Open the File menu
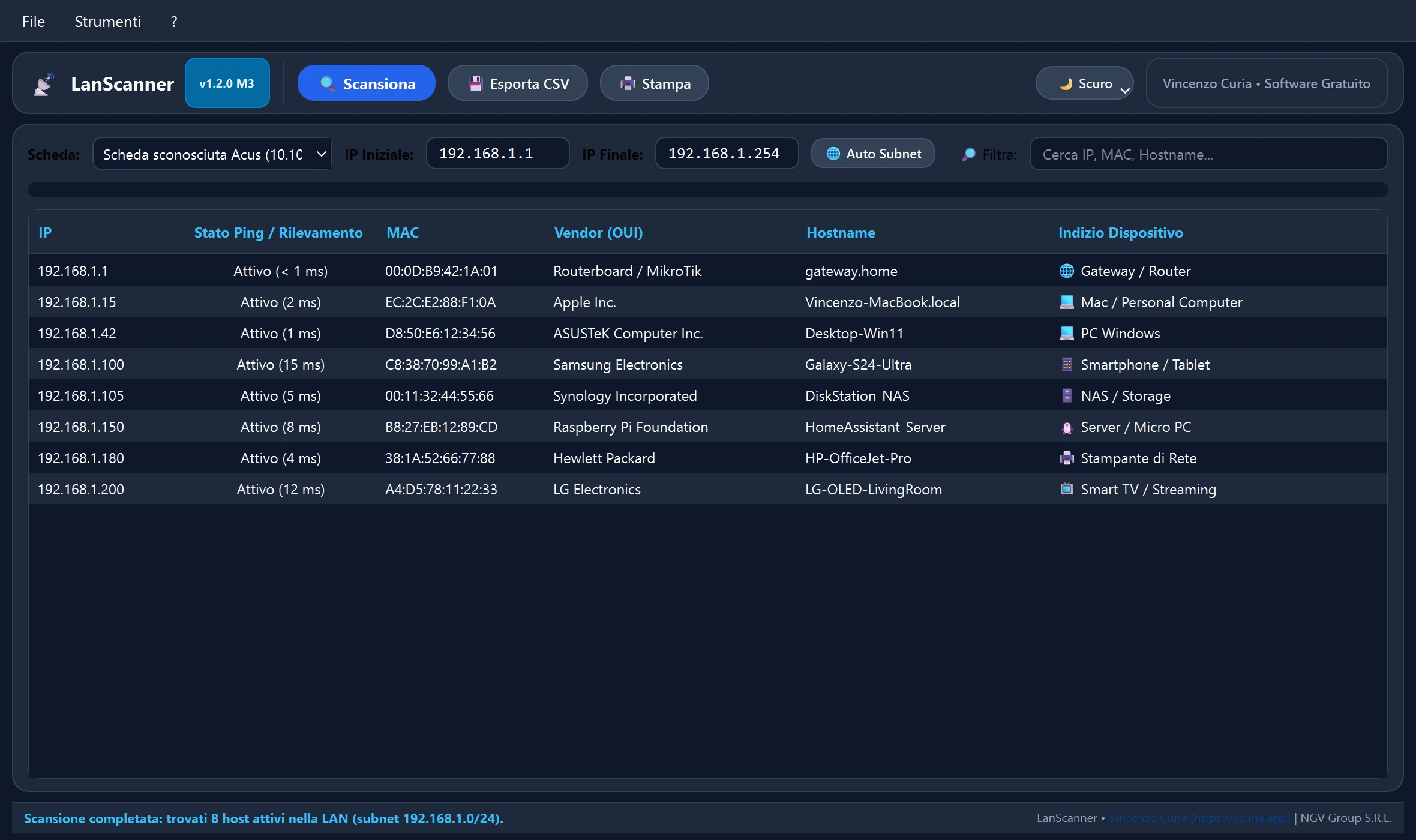Viewport: 1416px width, 840px height. tap(34, 22)
